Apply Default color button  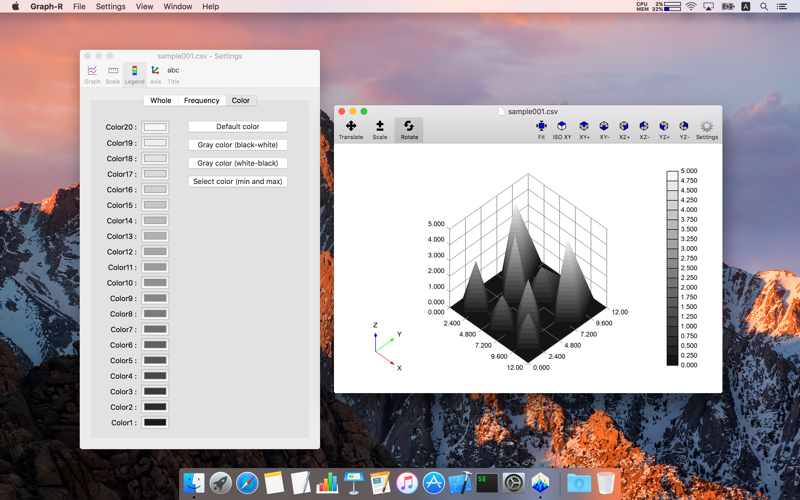tap(238, 127)
